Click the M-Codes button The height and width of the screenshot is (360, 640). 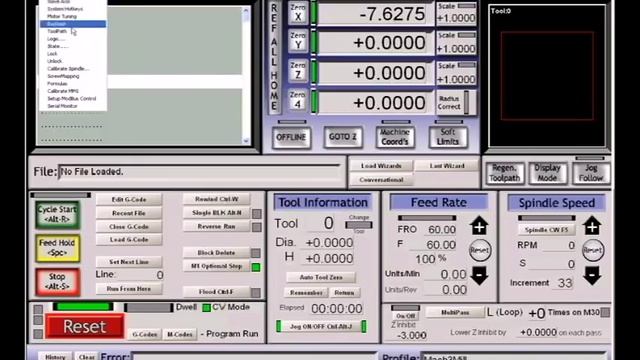180,334
